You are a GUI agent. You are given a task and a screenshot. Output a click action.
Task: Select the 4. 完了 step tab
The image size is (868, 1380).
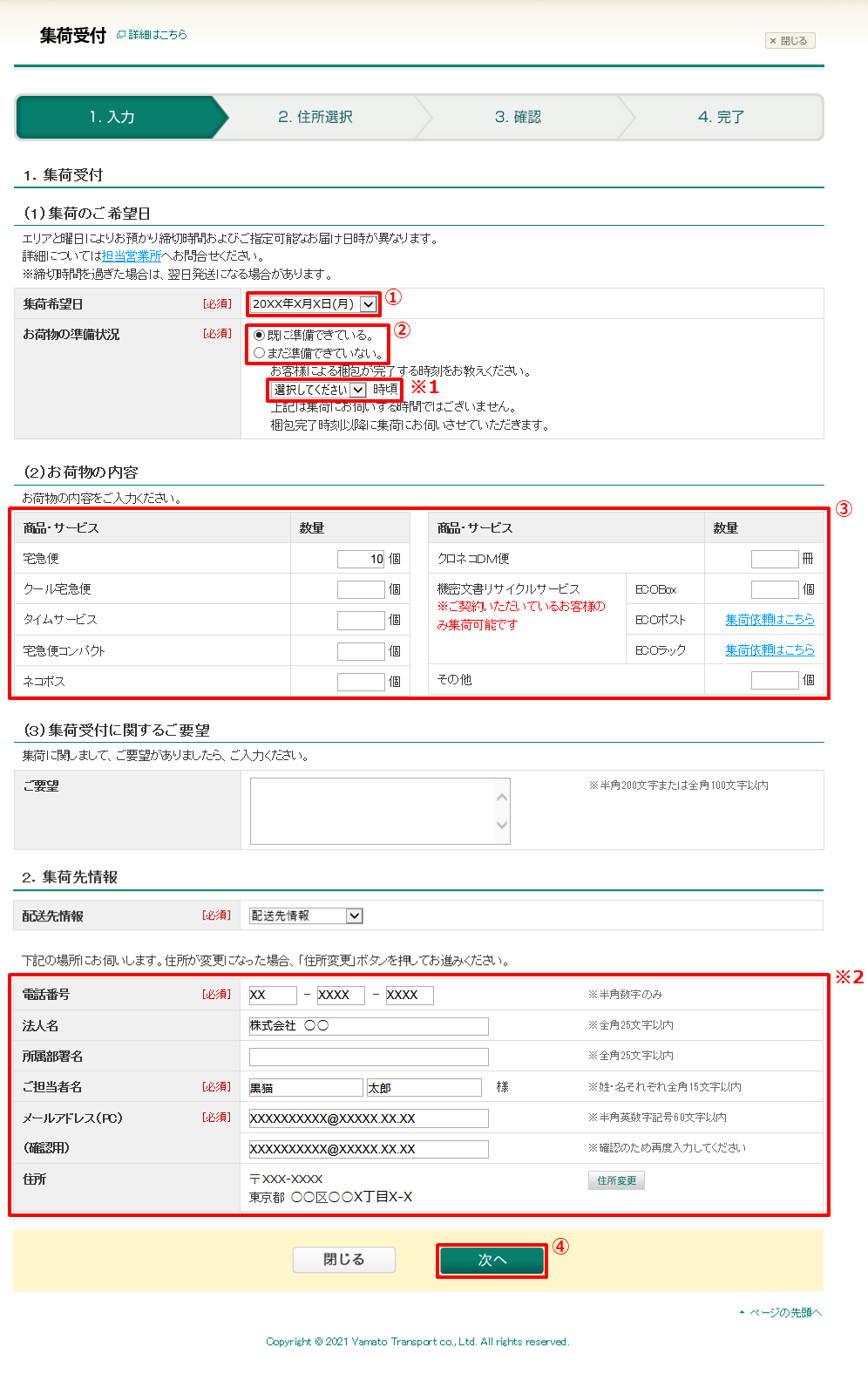721,117
